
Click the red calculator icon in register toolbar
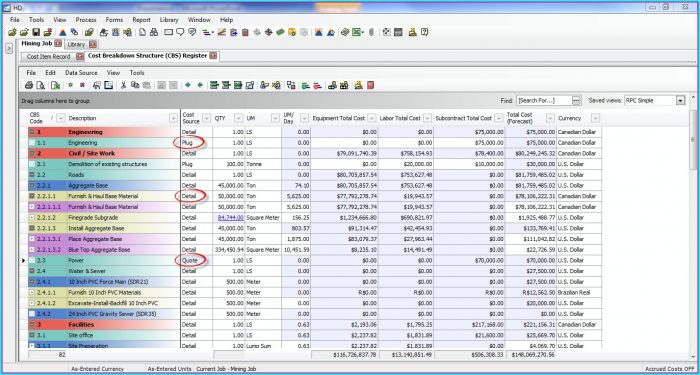[x=370, y=85]
